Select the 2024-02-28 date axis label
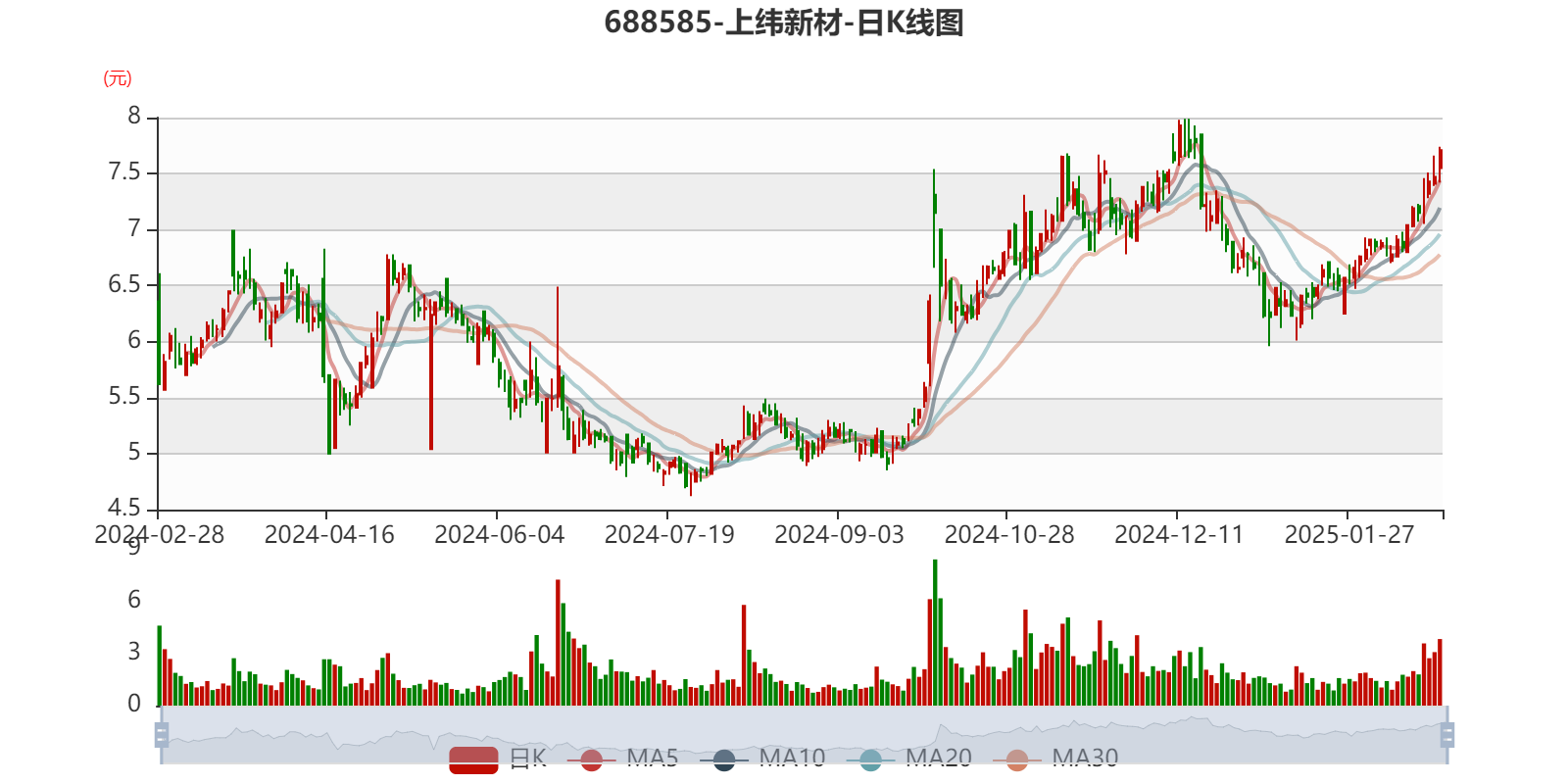 [x=159, y=535]
